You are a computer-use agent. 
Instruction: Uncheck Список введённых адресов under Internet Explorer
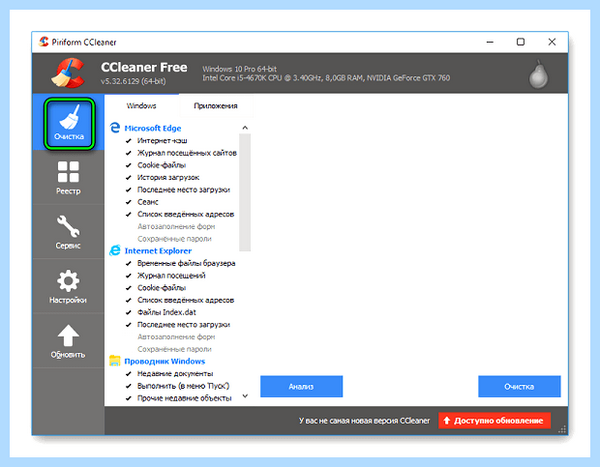pyautogui.click(x=129, y=300)
